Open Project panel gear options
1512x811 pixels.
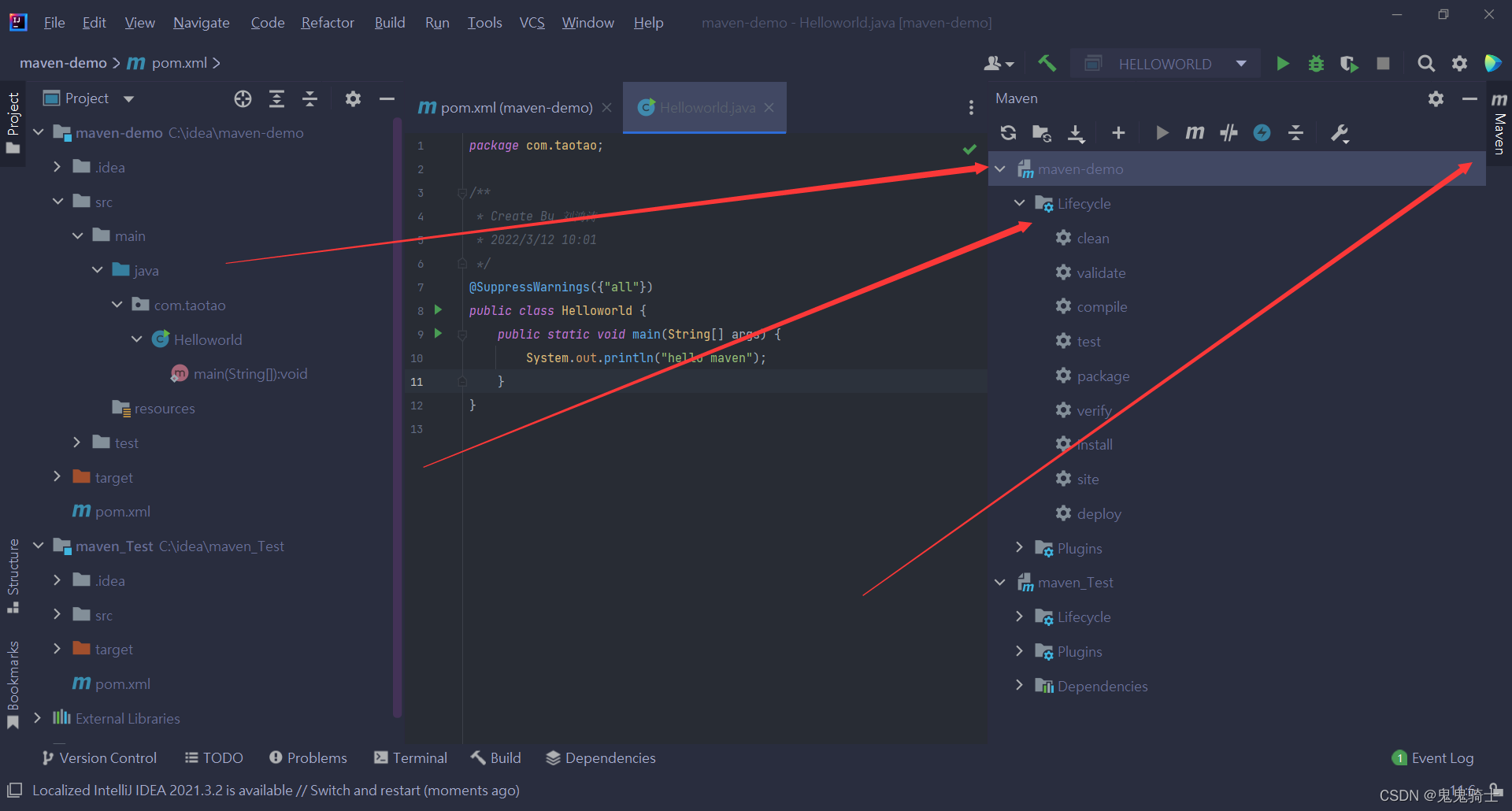[353, 98]
